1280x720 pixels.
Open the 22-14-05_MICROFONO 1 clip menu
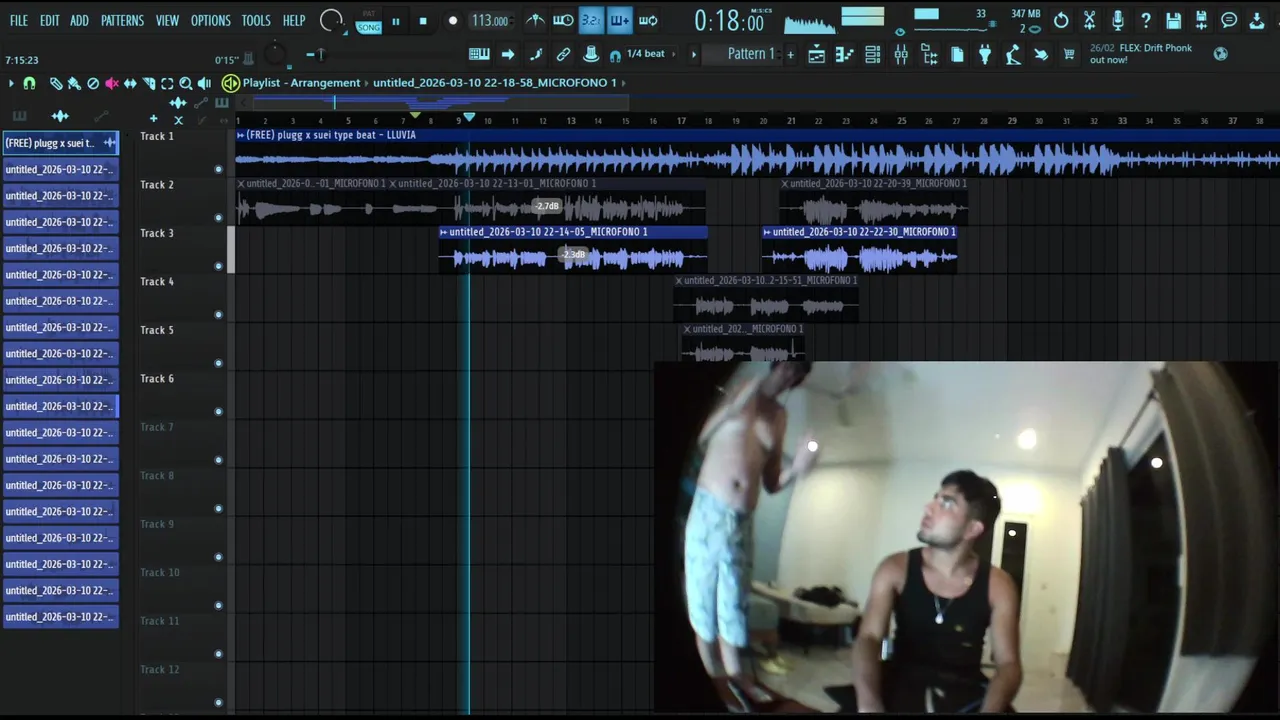[444, 232]
